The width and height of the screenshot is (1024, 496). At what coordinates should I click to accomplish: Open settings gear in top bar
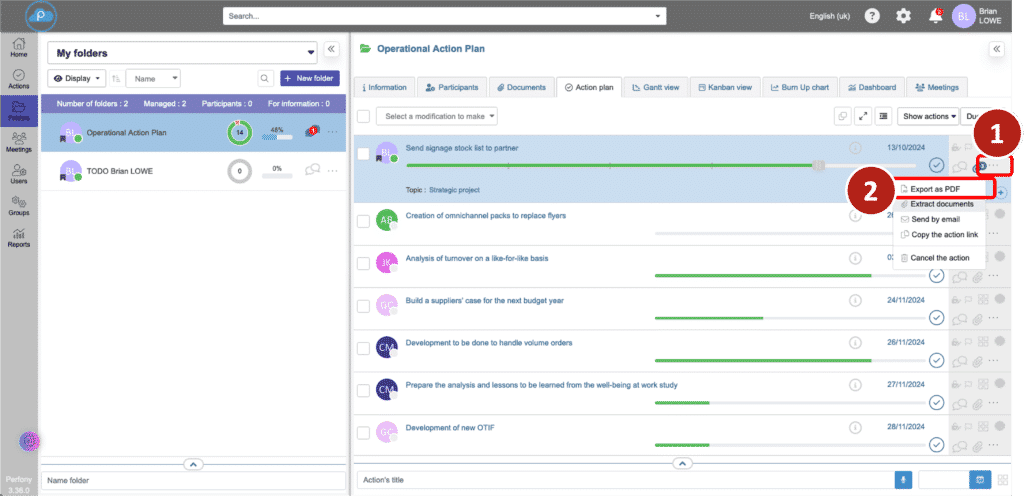(x=903, y=16)
